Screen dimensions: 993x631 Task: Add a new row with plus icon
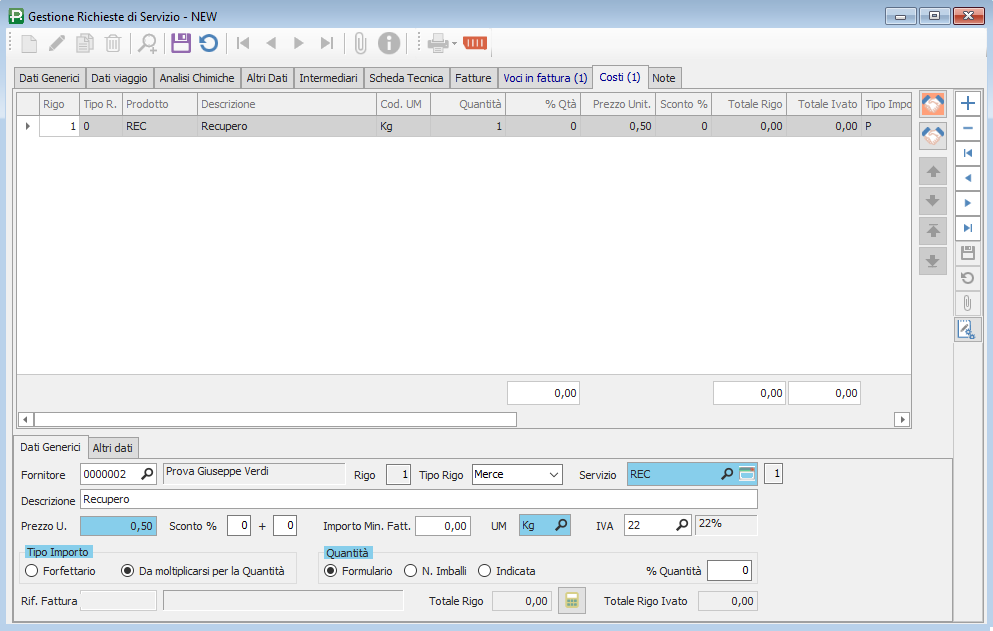point(967,103)
